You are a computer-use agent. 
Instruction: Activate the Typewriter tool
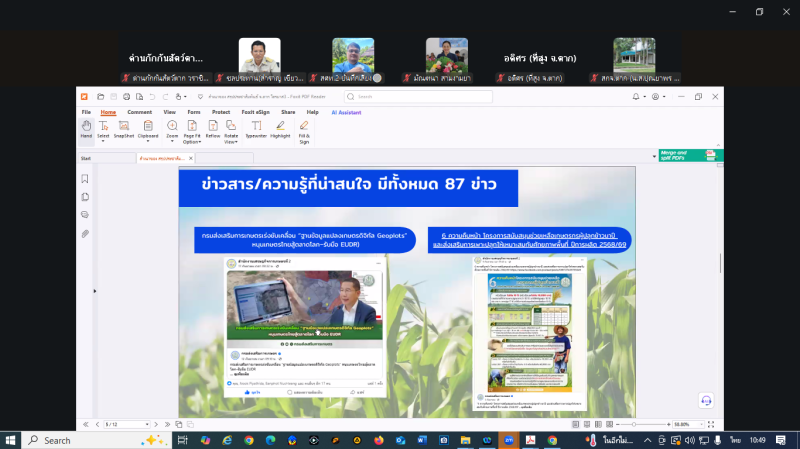256,129
